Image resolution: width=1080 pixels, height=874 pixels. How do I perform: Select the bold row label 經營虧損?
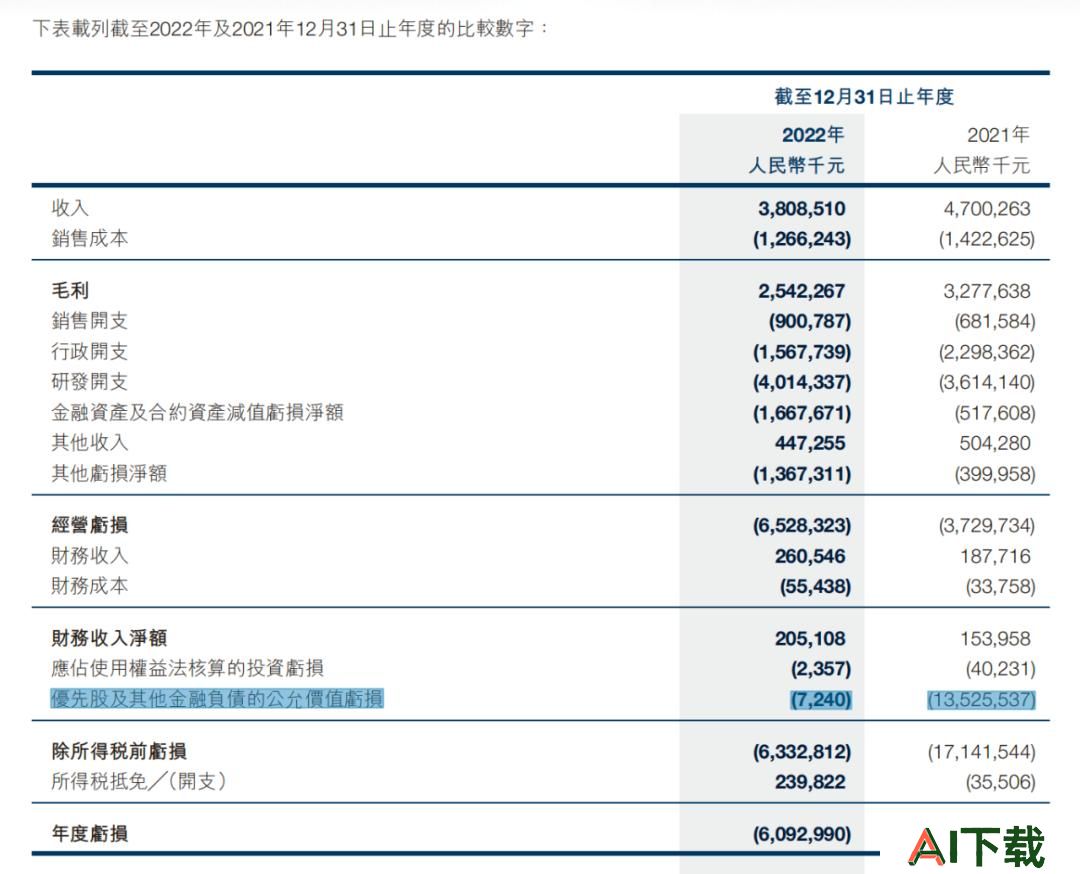[x=90, y=525]
